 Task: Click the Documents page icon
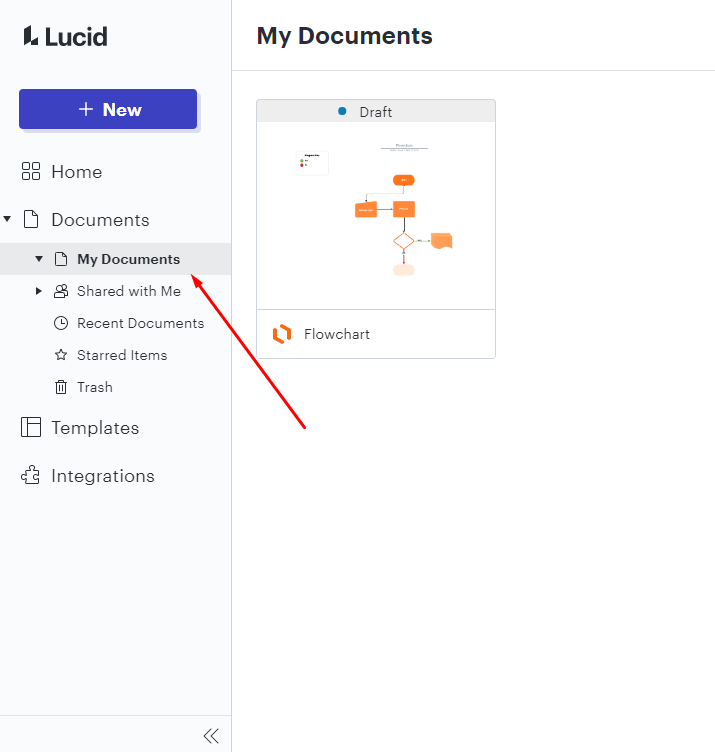[x=31, y=219]
